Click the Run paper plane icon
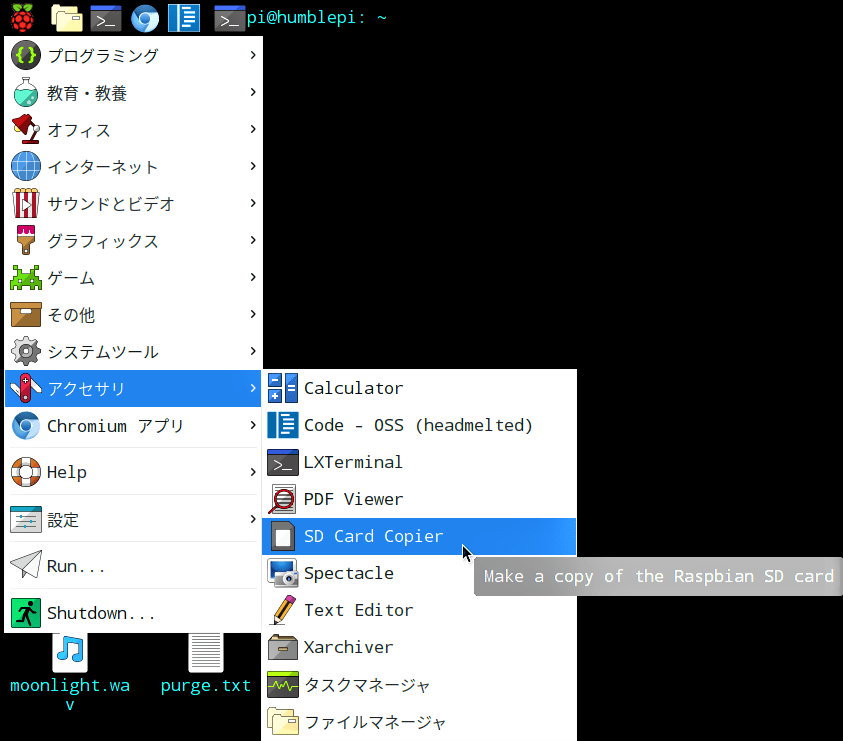The image size is (843, 741). click(26, 565)
